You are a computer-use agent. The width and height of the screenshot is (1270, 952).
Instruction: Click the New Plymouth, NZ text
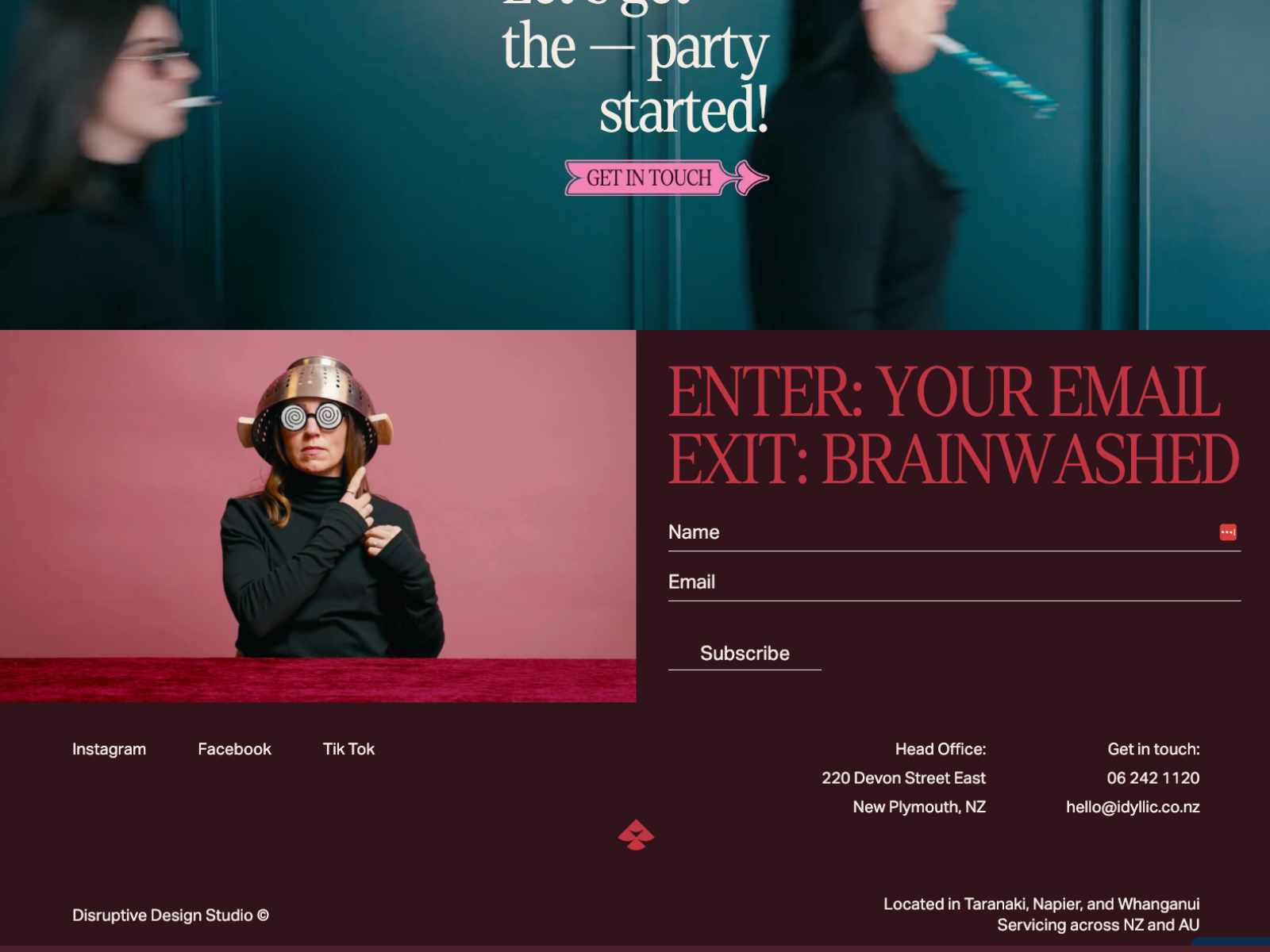919,807
